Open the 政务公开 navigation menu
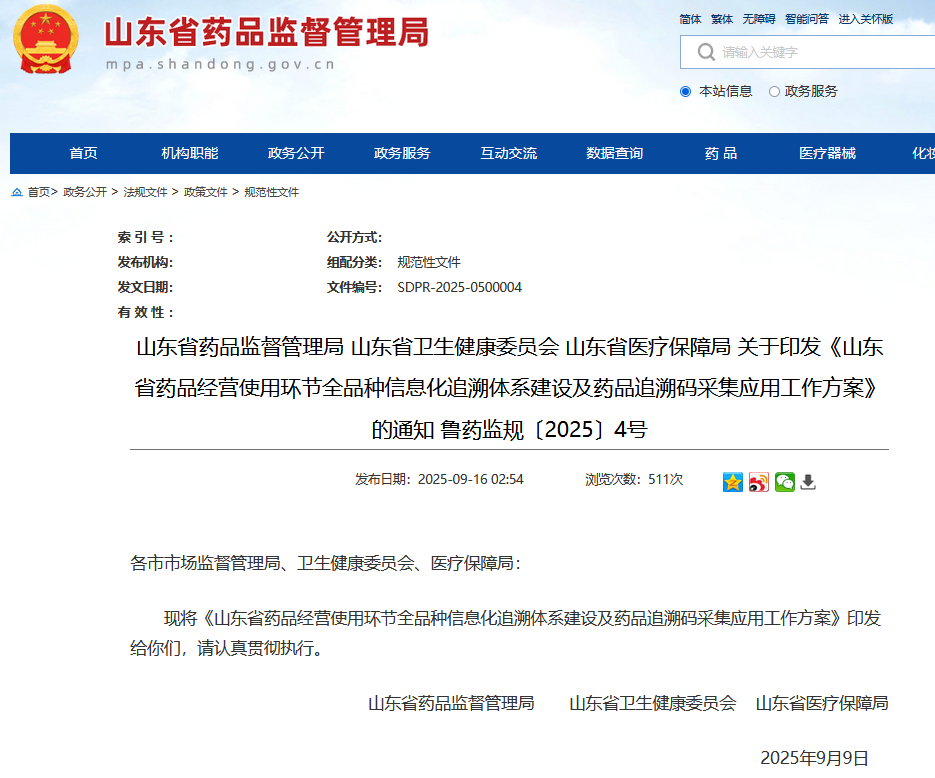 click(x=296, y=153)
